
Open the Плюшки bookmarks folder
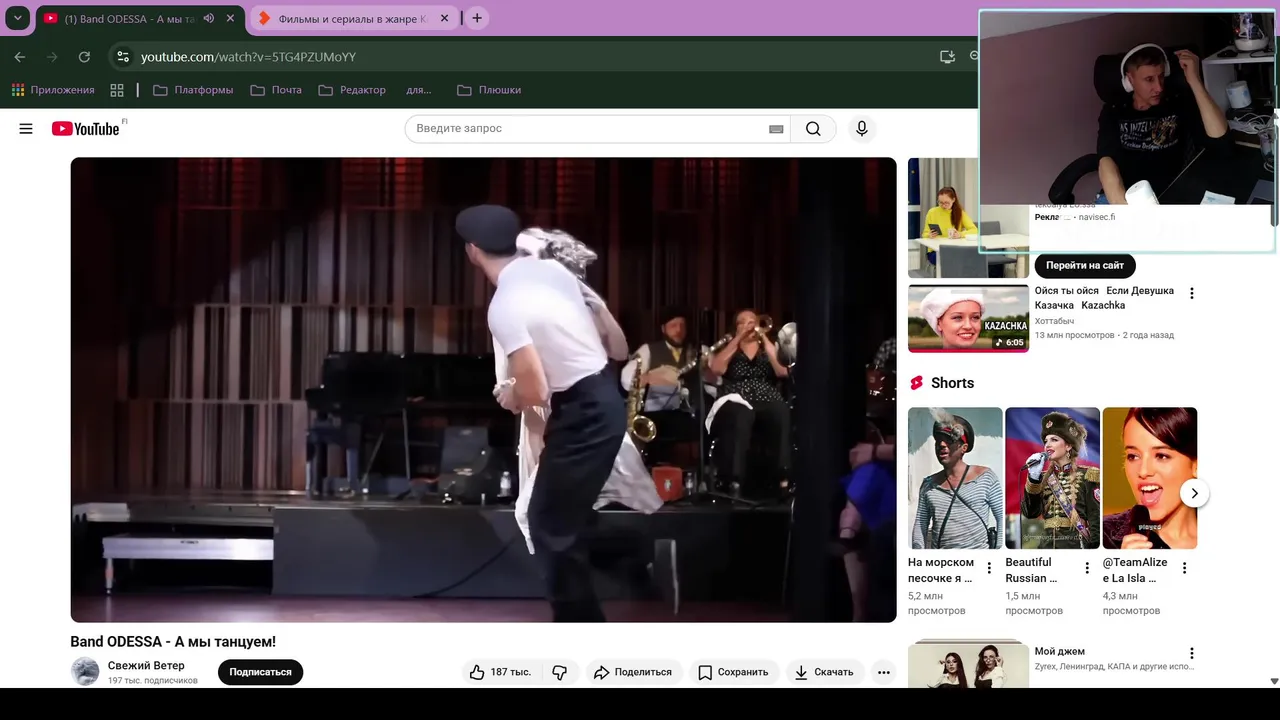[489, 90]
